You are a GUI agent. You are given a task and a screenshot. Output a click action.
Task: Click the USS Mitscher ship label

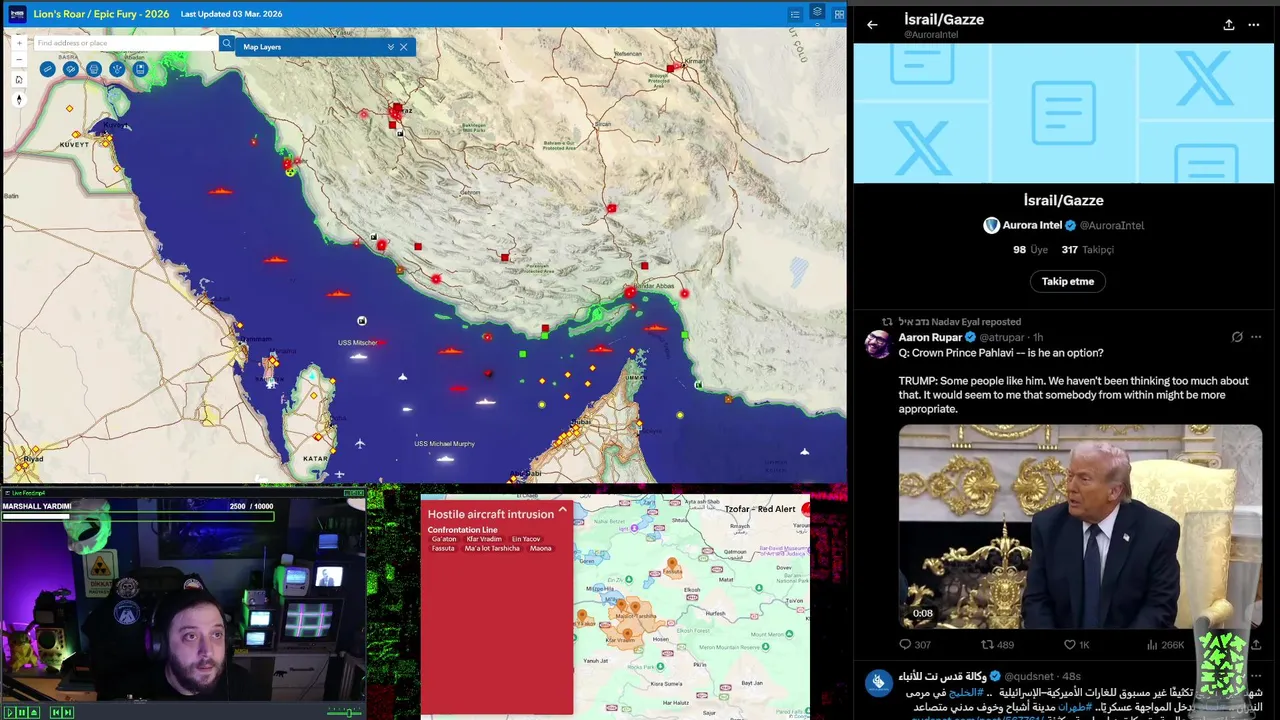tap(357, 343)
